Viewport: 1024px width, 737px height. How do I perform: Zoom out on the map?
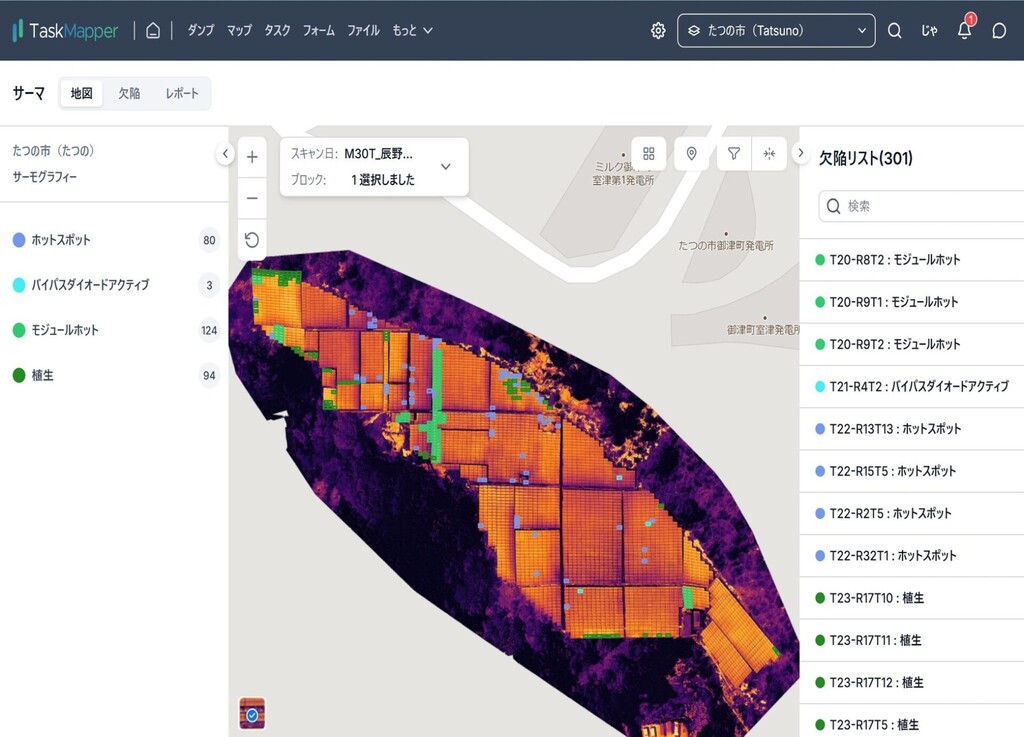[252, 198]
